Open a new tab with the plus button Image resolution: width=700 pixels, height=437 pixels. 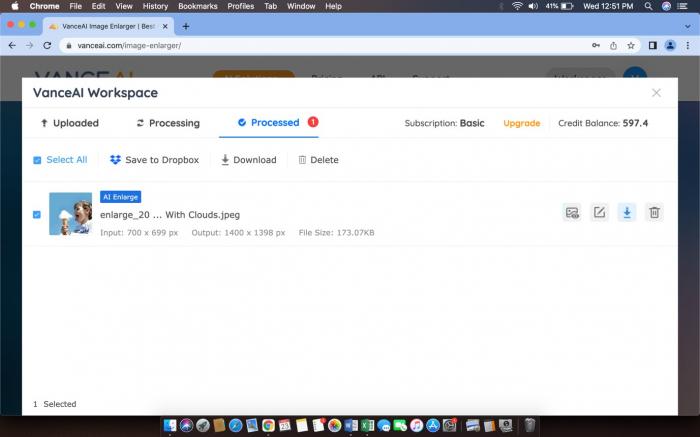tap(186, 26)
